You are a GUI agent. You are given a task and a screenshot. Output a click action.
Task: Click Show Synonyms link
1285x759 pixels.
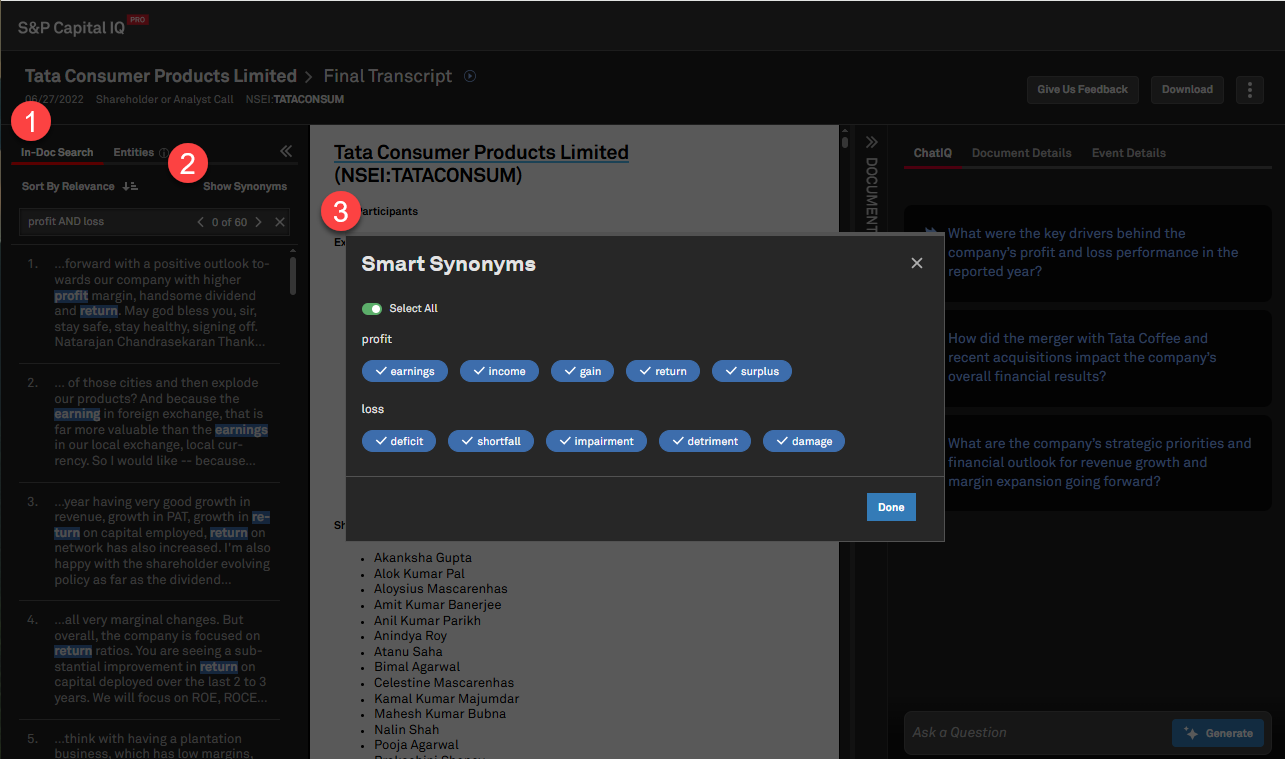tap(245, 186)
